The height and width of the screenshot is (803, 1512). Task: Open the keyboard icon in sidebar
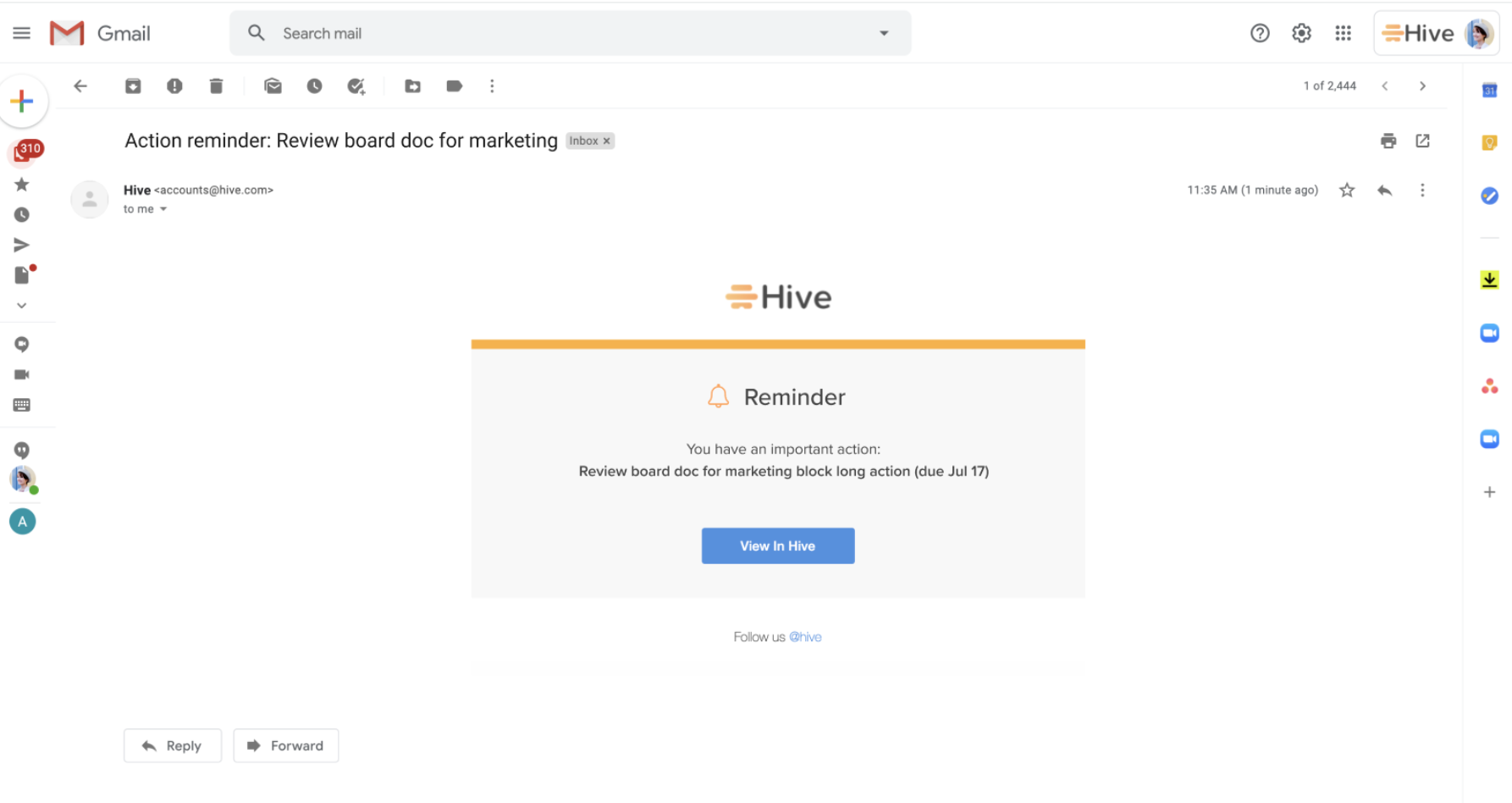(22, 405)
